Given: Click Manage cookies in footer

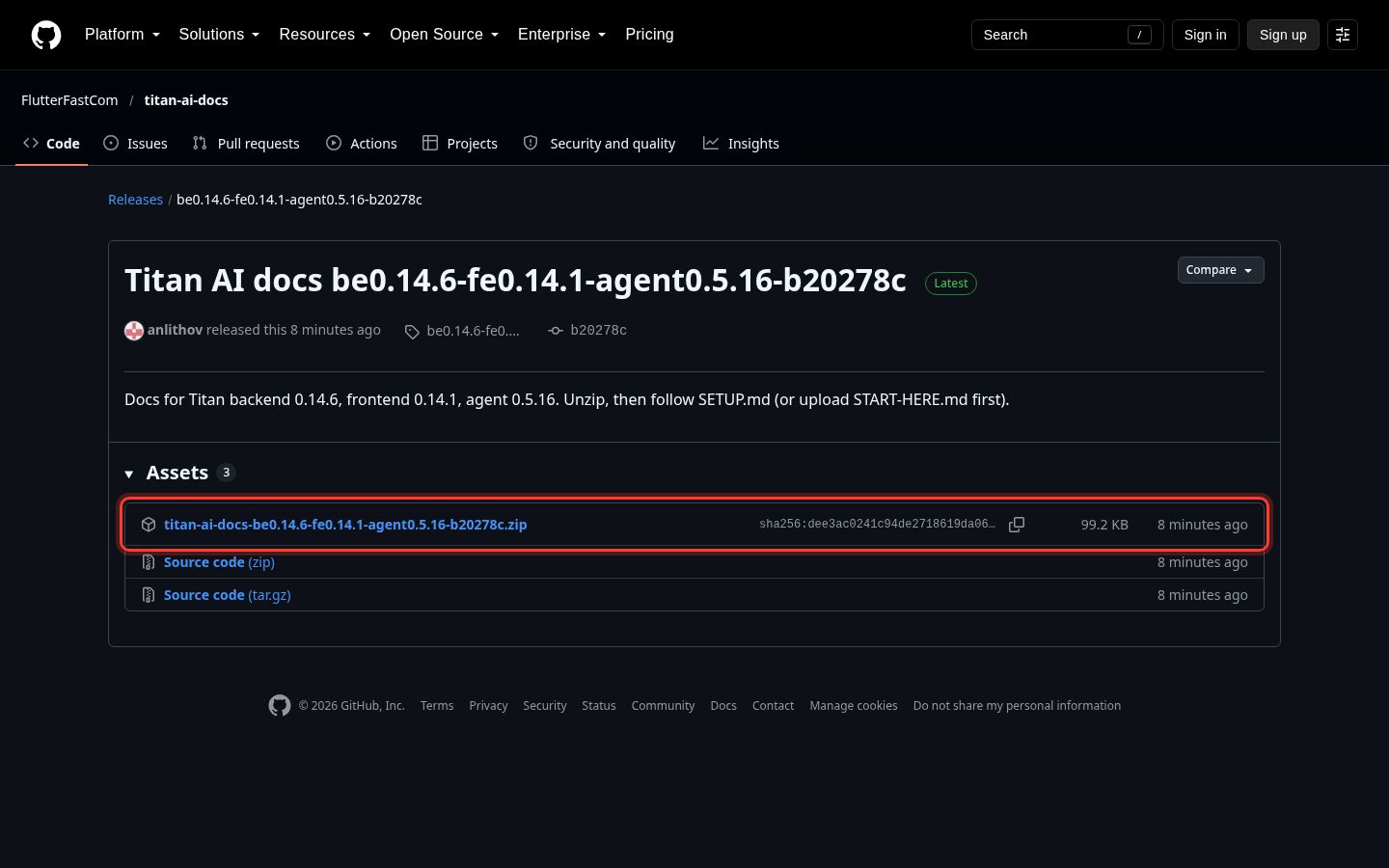Looking at the screenshot, I should pos(854,706).
